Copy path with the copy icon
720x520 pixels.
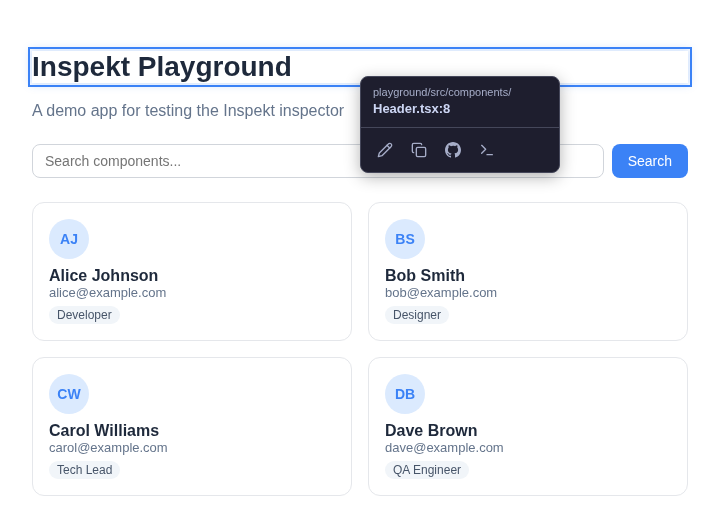click(x=419, y=150)
